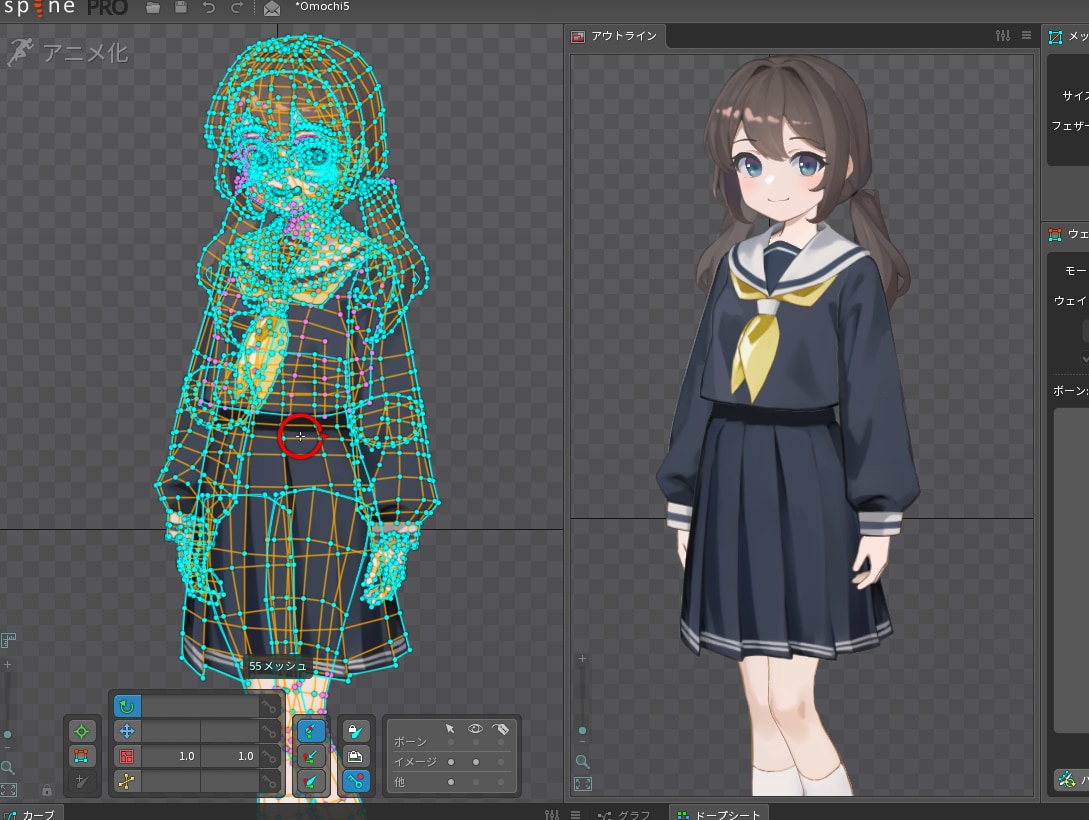1089x820 pixels.
Task: Toggle the アニメ化 animate mode button
Action: pos(68,53)
